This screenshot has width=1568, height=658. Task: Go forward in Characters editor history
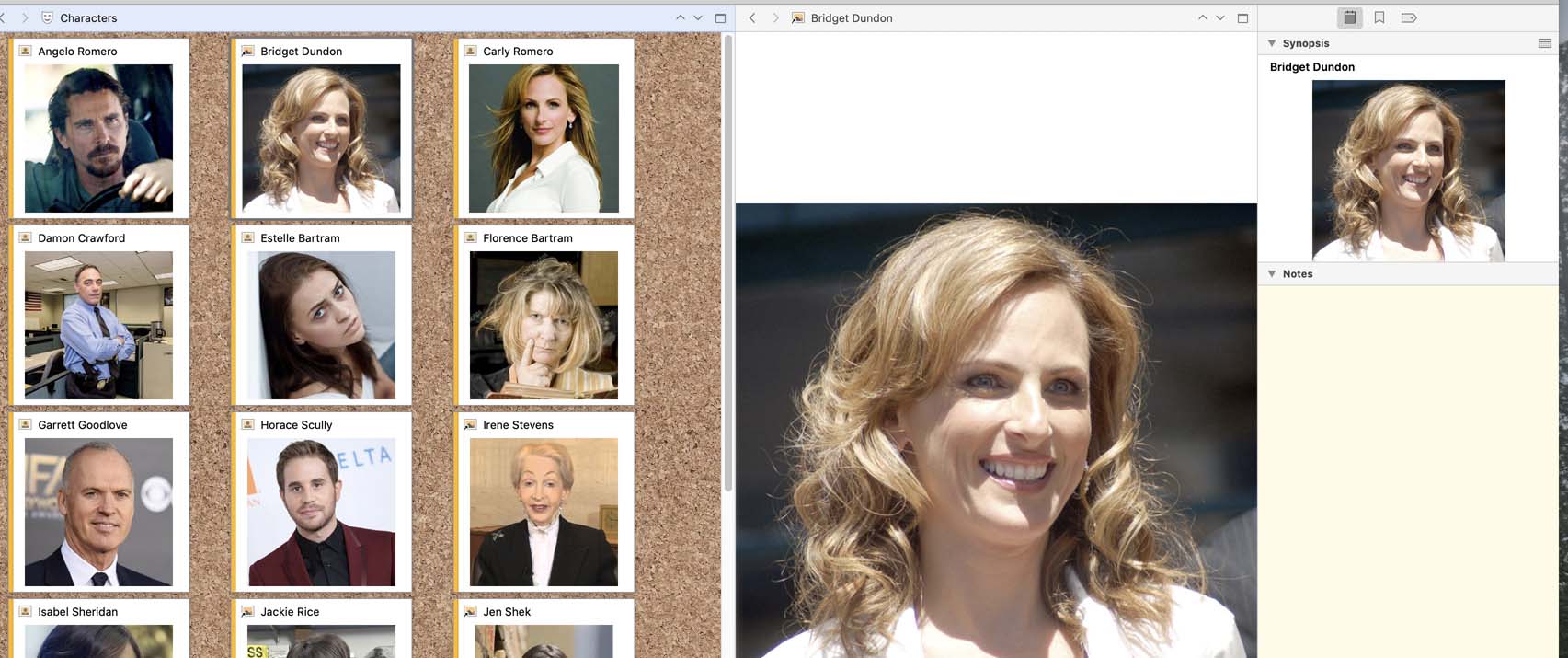[x=25, y=17]
